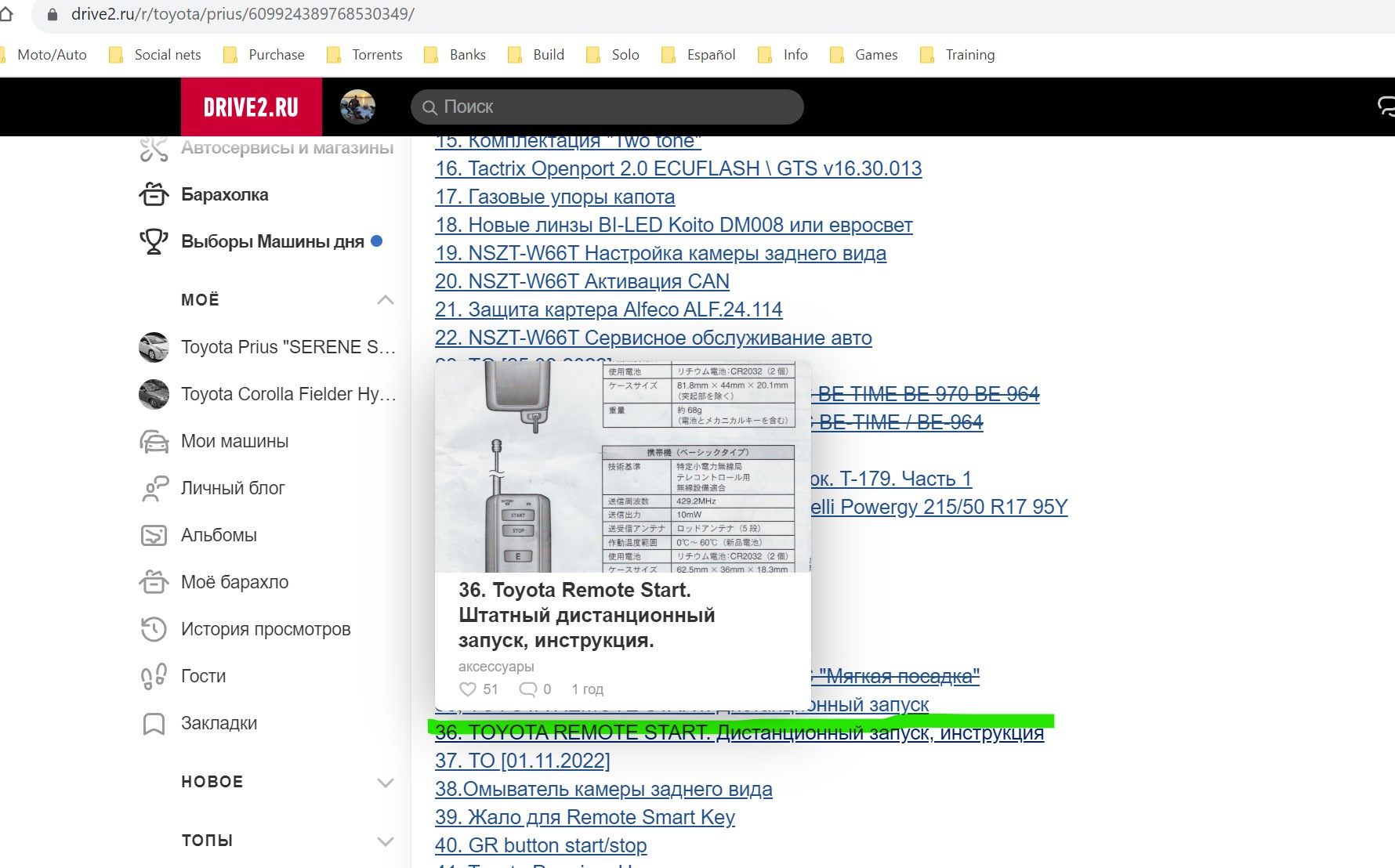1395x868 pixels.
Task: Open Мои машины car icon
Action: (x=154, y=442)
